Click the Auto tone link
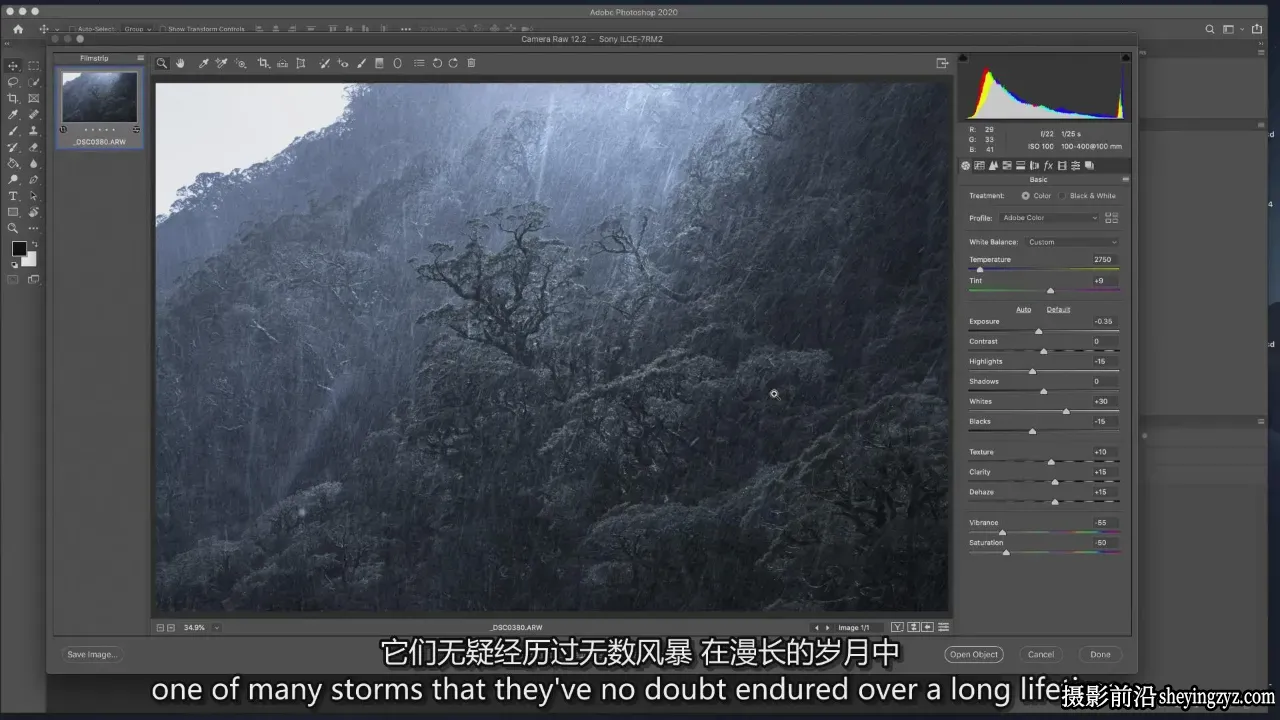The height and width of the screenshot is (720, 1280). click(x=1024, y=309)
